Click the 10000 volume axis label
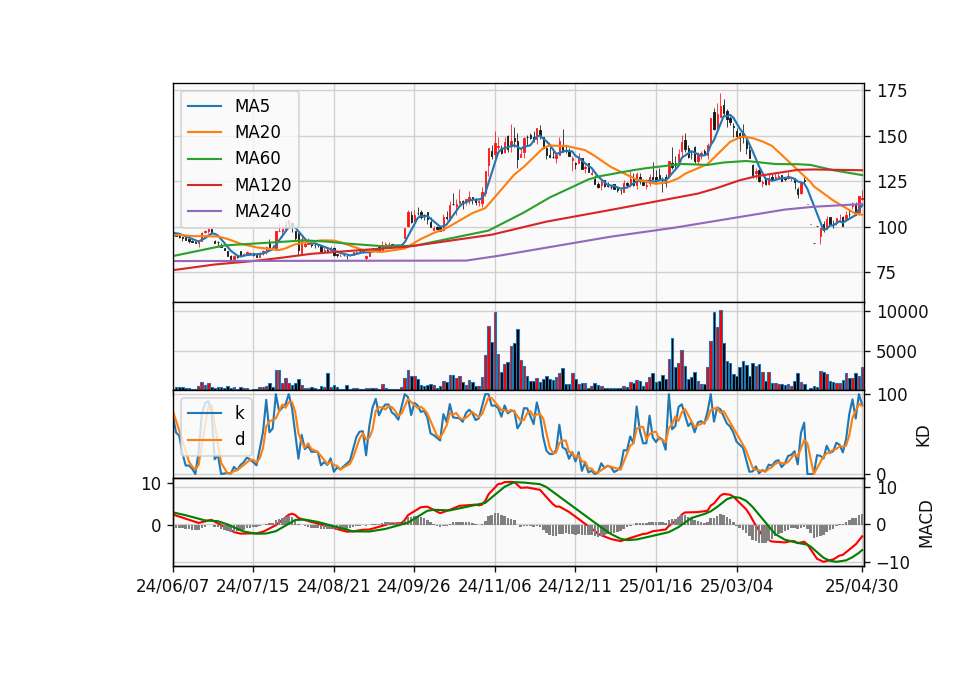960x690 pixels. tap(902, 312)
